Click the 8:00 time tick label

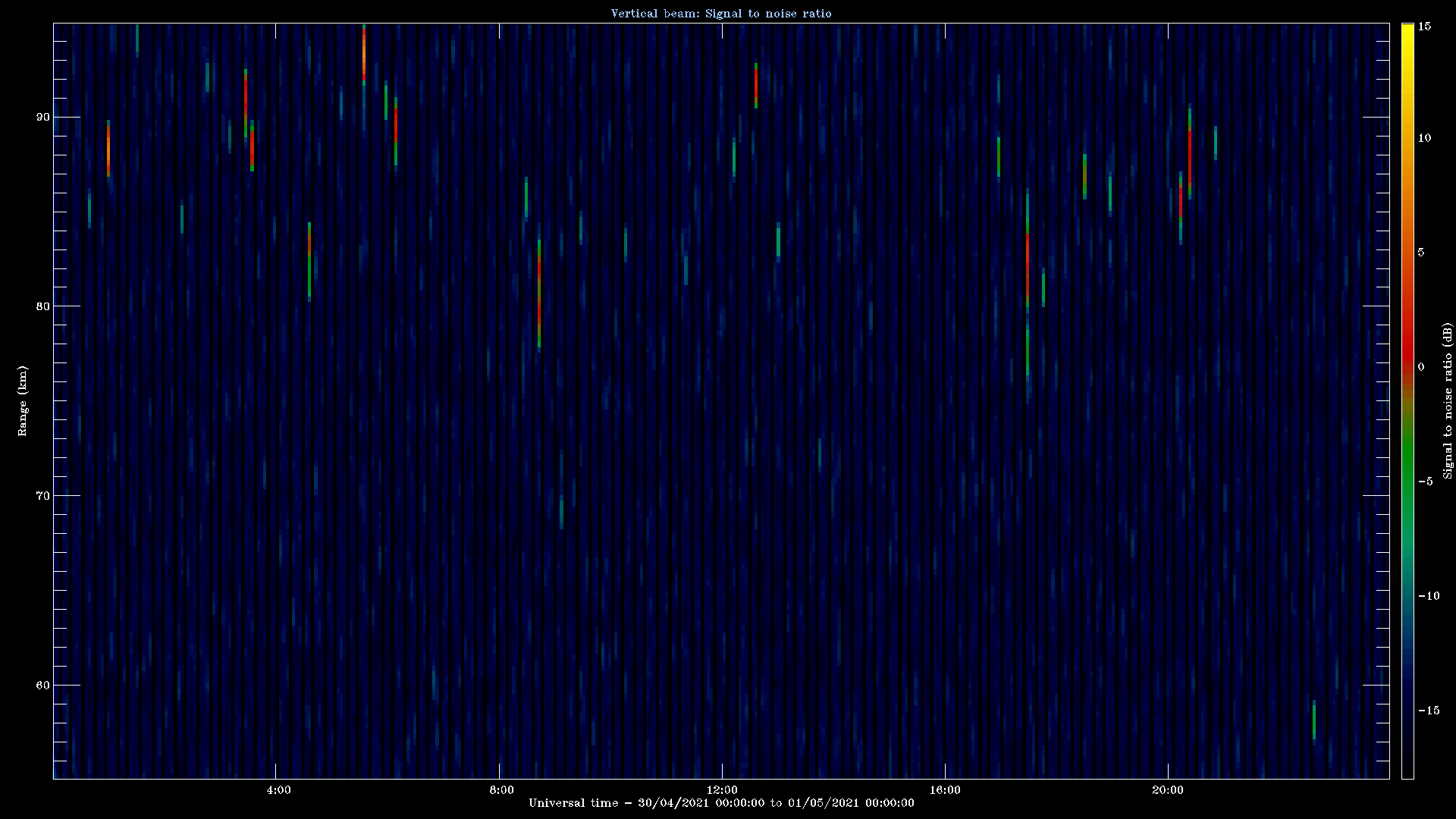(x=501, y=790)
